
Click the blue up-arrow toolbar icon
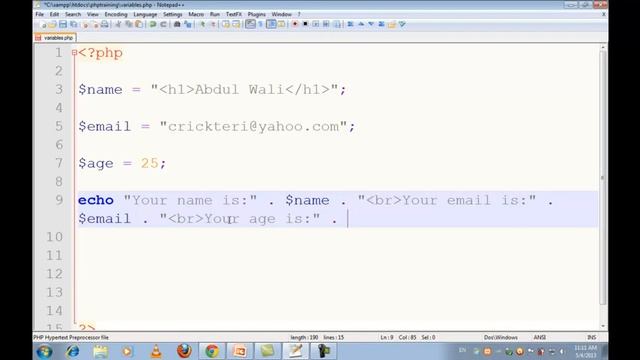click(361, 24)
